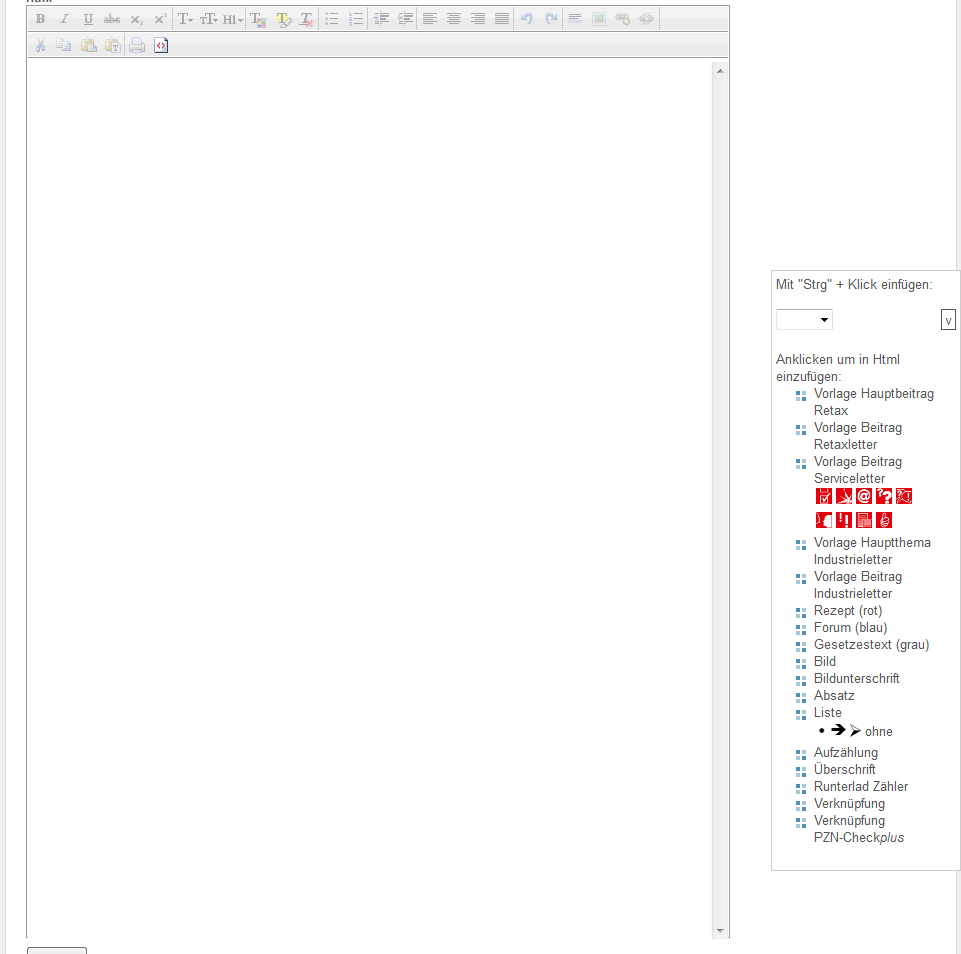Viewport: 961px width, 954px height.
Task: Click the print icon in the toolbar
Action: click(137, 45)
